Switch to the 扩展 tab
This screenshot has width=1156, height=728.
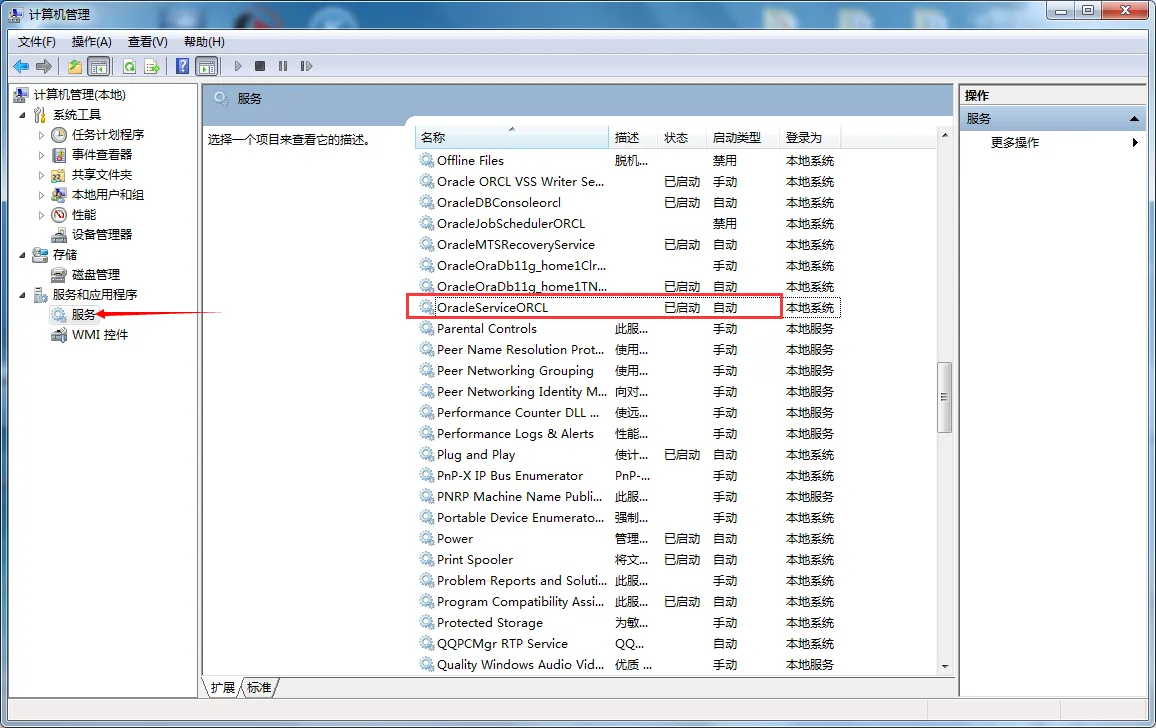(222, 687)
